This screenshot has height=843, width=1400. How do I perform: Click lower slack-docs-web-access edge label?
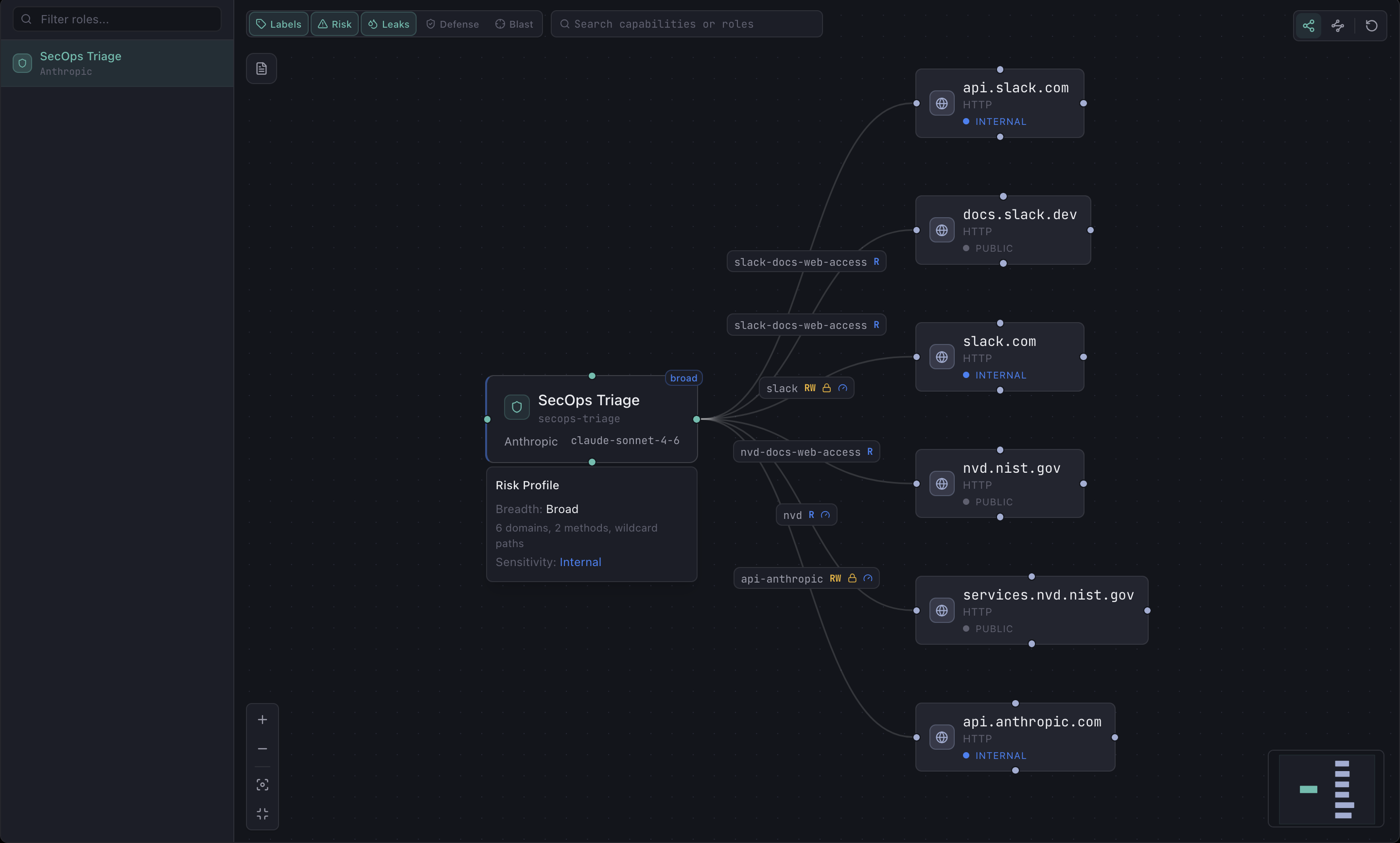pos(806,325)
